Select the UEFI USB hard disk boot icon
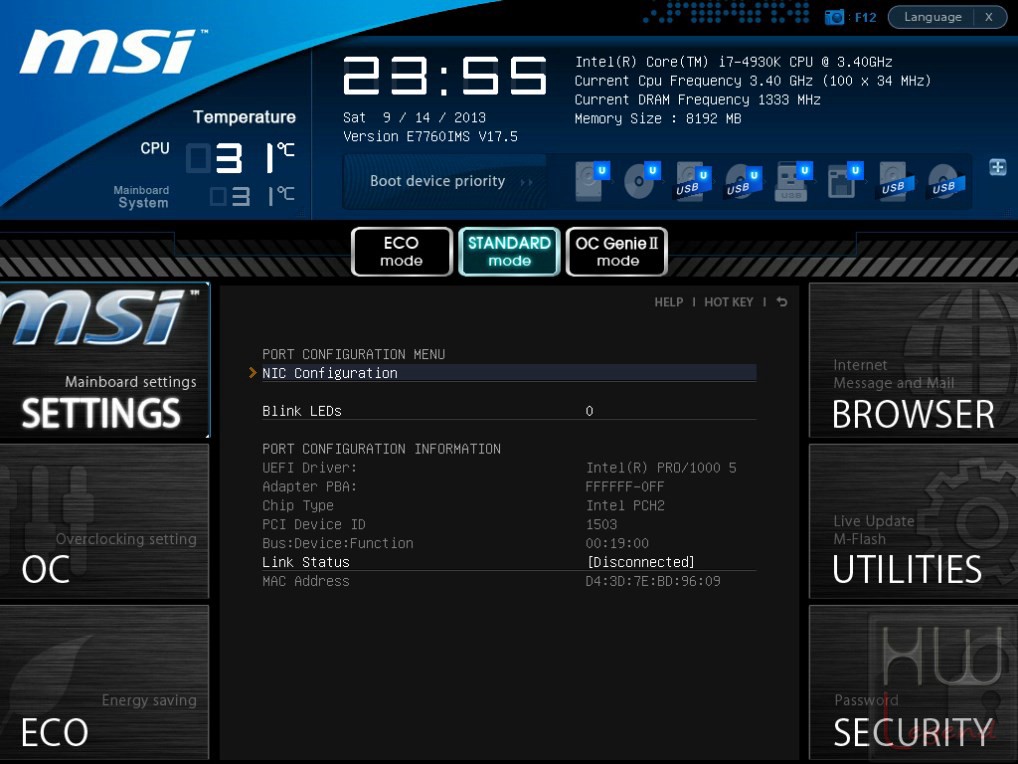Screen dimensions: 1018x764 click(x=693, y=181)
